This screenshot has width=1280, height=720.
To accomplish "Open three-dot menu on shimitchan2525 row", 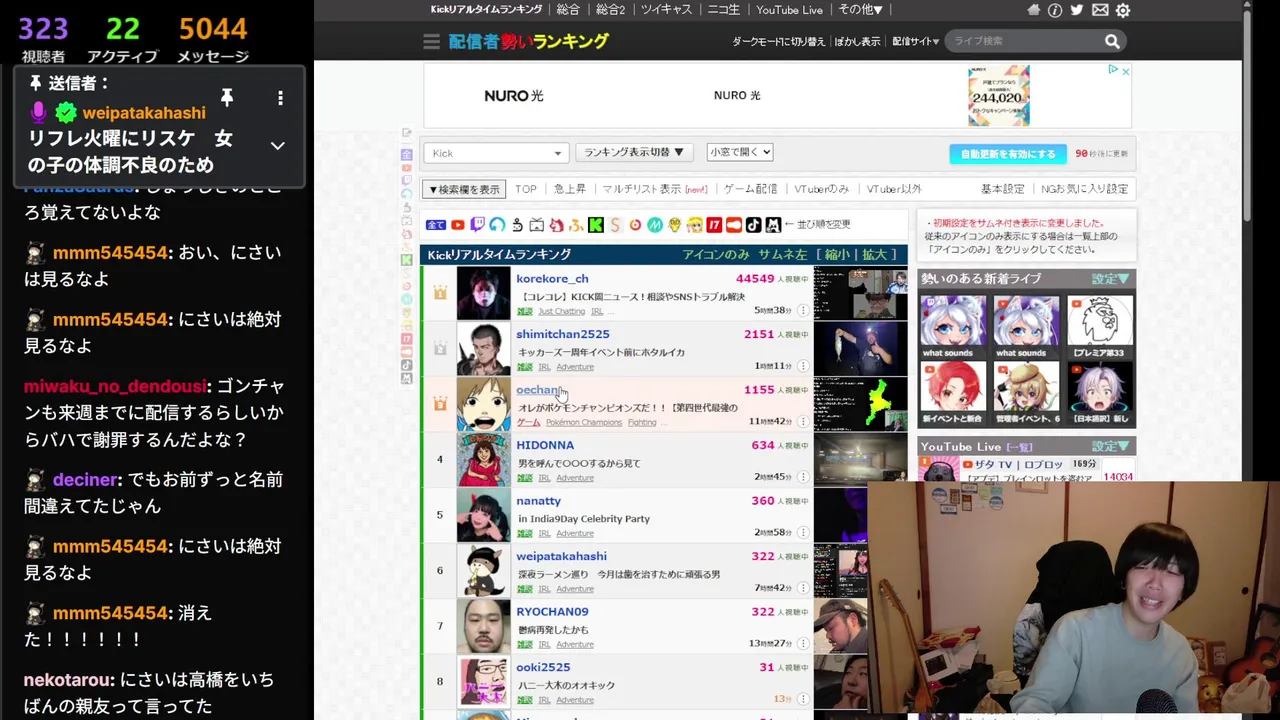I will [x=802, y=366].
